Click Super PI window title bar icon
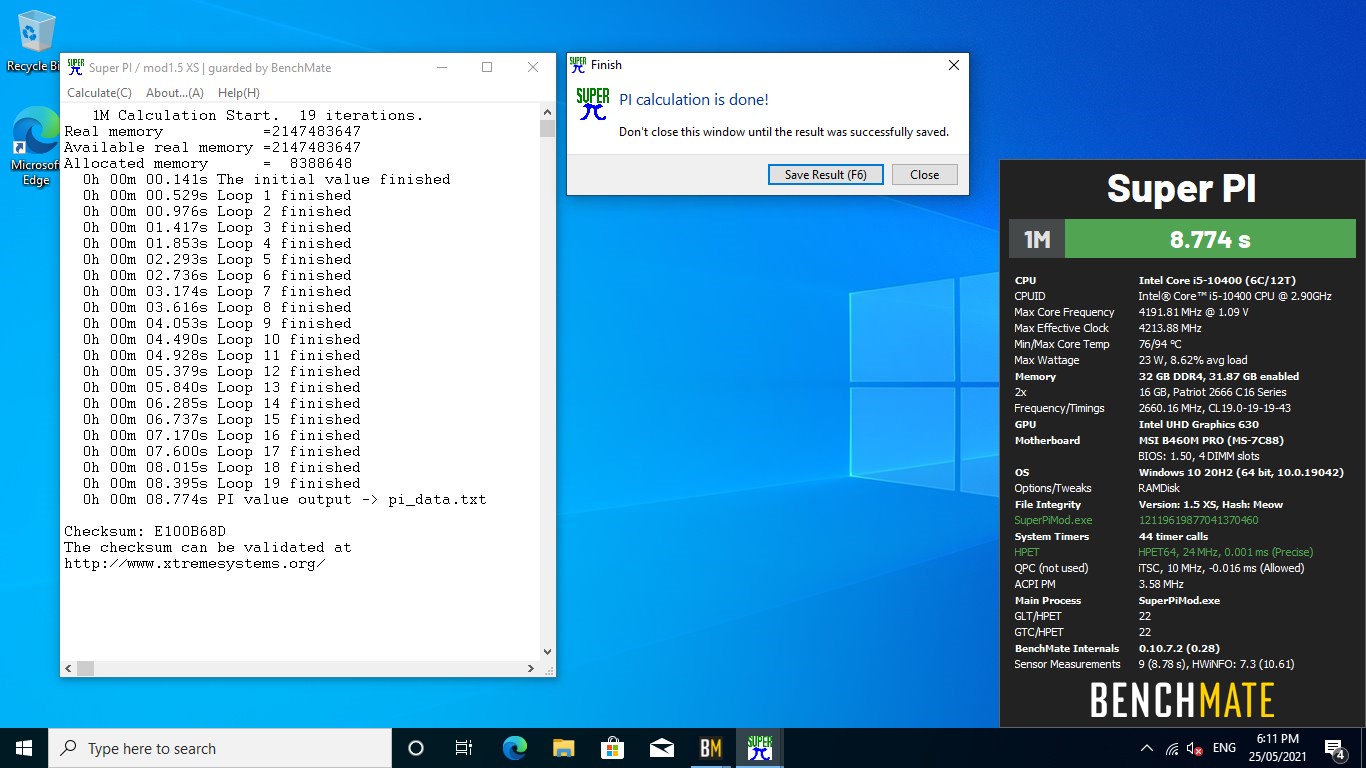 (x=75, y=67)
